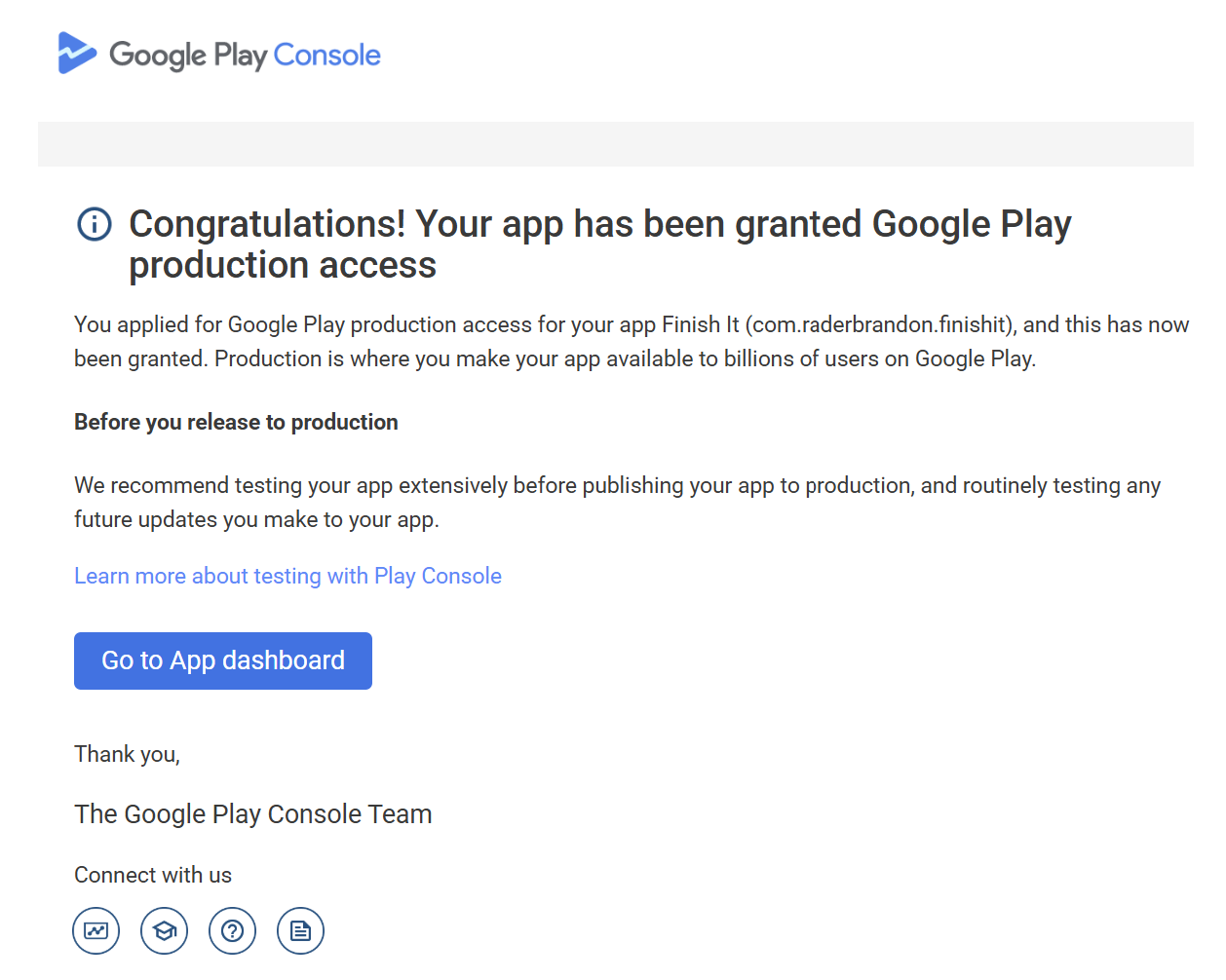Click the document policy icon at far right
The height and width of the screenshot is (980, 1226).
point(300,930)
